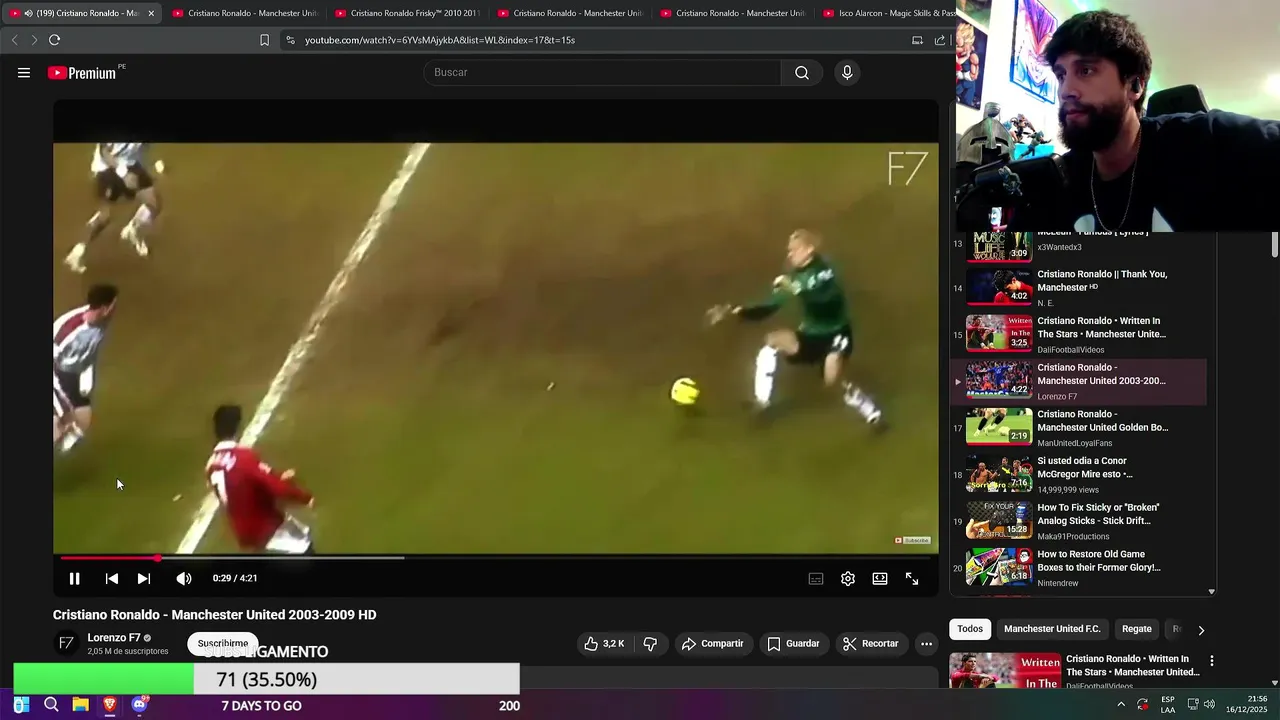Open File Explorer from taskbar

tap(80, 705)
